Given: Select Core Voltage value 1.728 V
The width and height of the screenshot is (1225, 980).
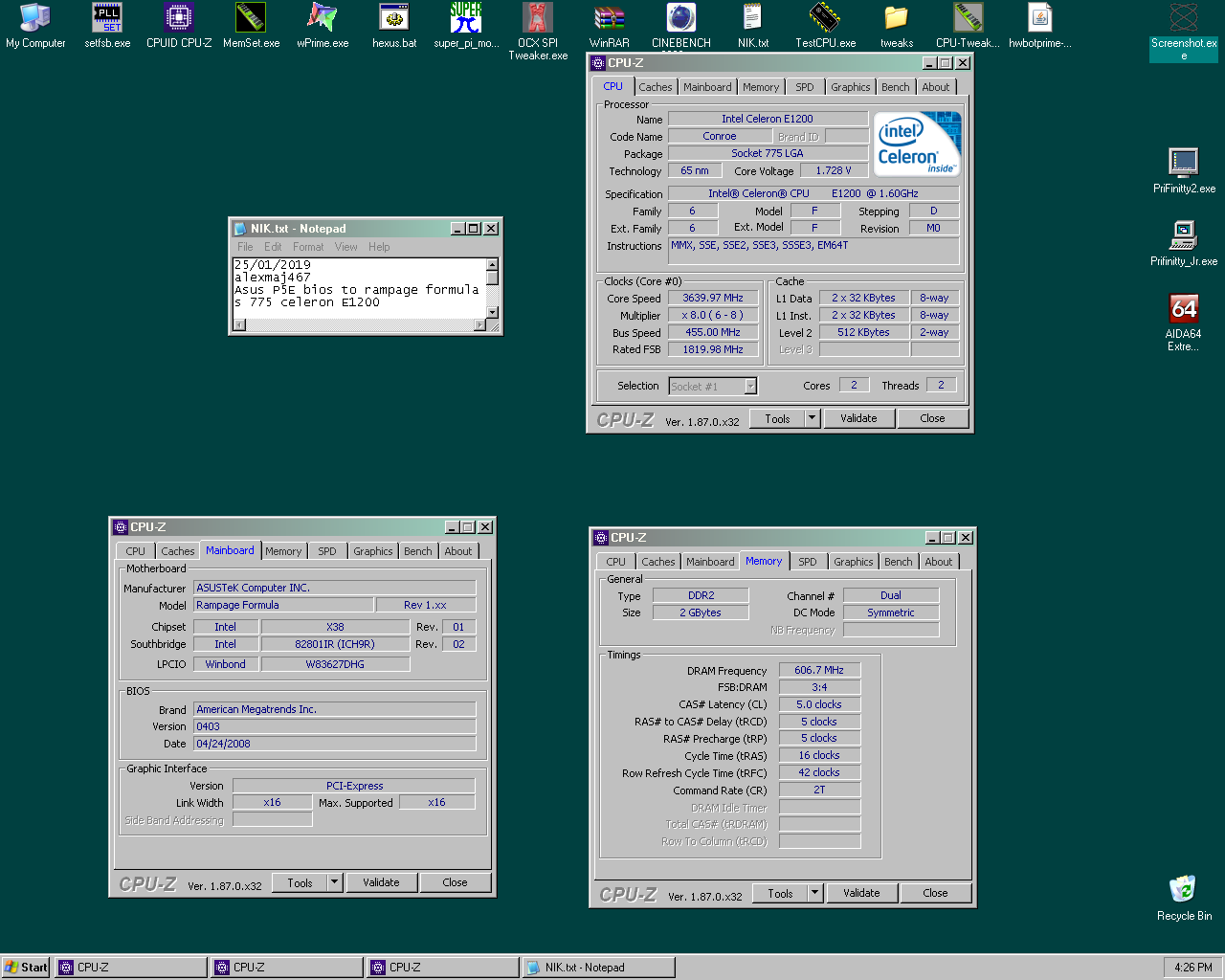Looking at the screenshot, I should (834, 170).
